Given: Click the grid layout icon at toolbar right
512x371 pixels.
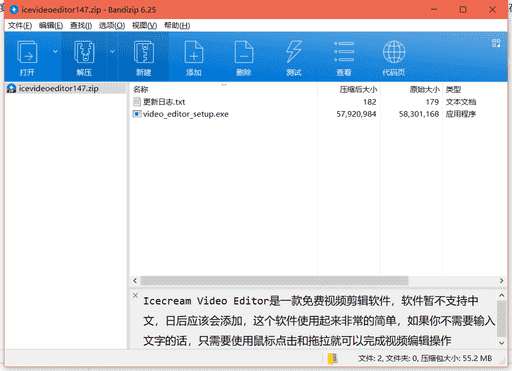Looking at the screenshot, I should click(x=496, y=43).
